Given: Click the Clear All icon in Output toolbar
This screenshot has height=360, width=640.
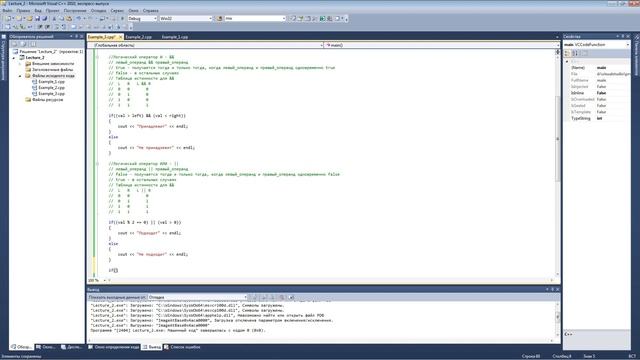Looking at the screenshot, I should click(x=282, y=297).
